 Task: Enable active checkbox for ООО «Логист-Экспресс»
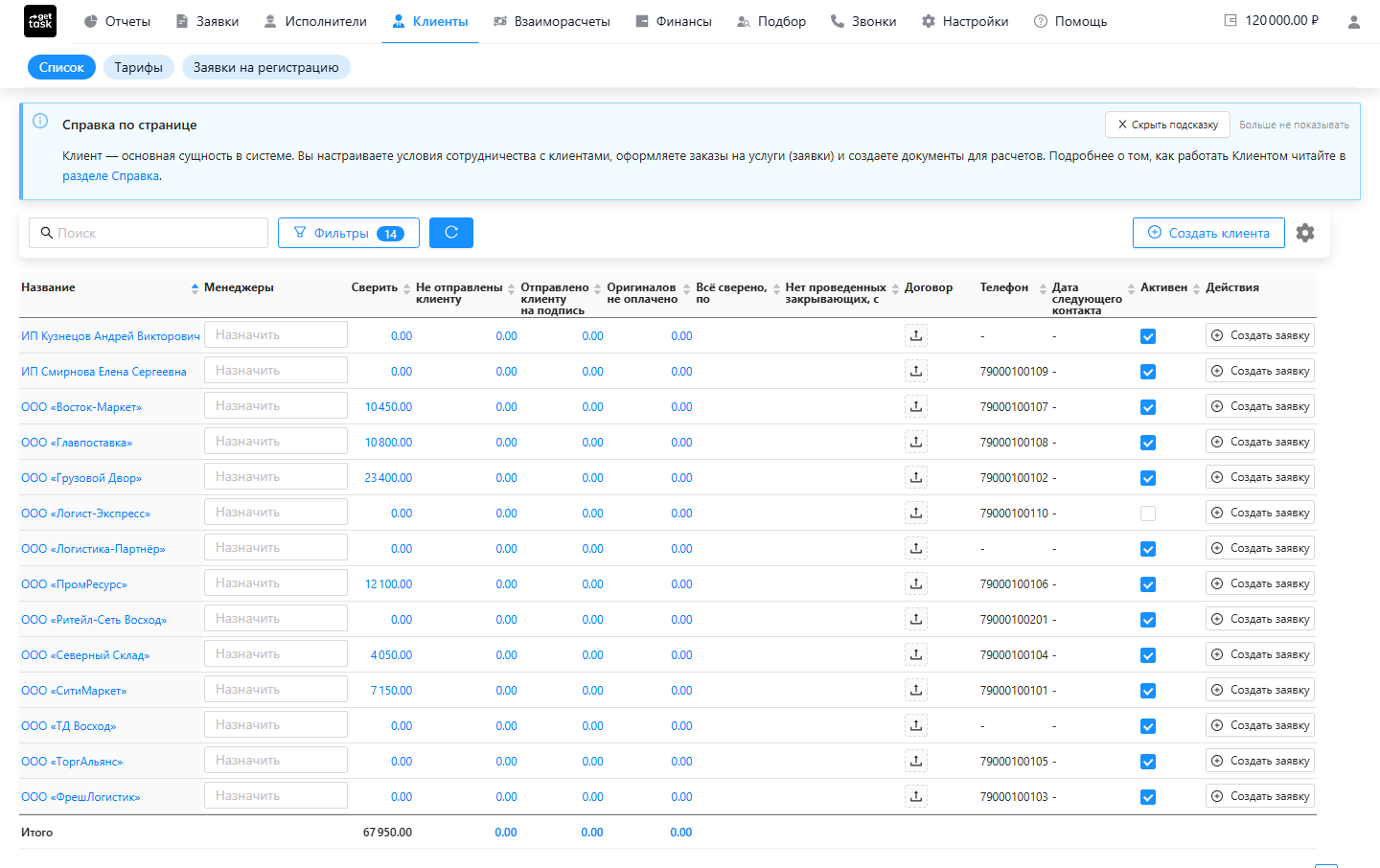(x=1148, y=514)
